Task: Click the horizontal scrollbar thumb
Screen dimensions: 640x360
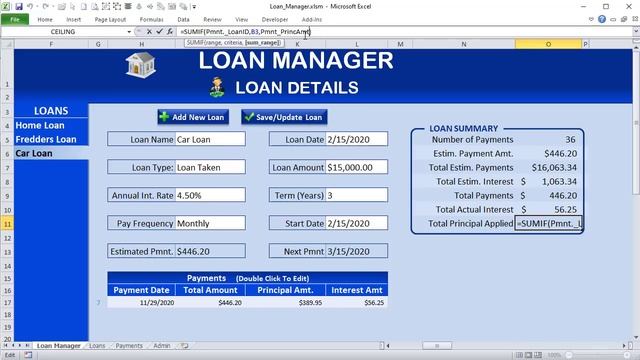Action: [x=437, y=346]
